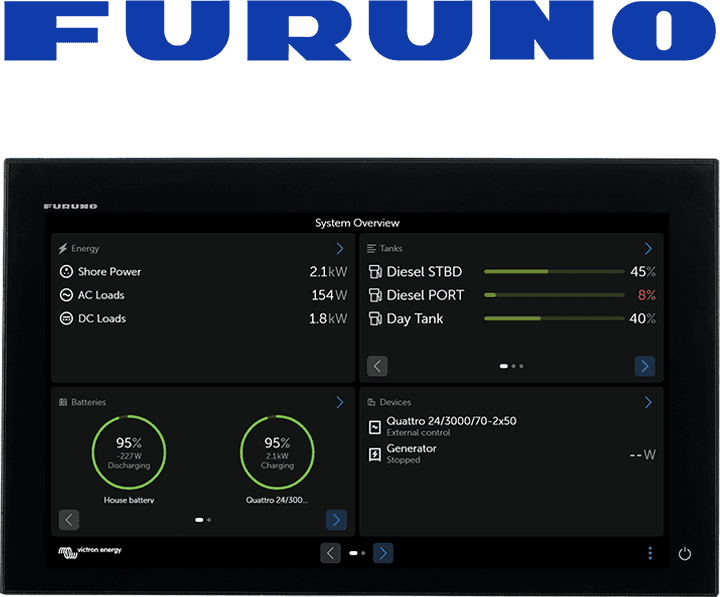Click the Shore Power icon
Viewport: 720px width, 597px height.
click(66, 272)
